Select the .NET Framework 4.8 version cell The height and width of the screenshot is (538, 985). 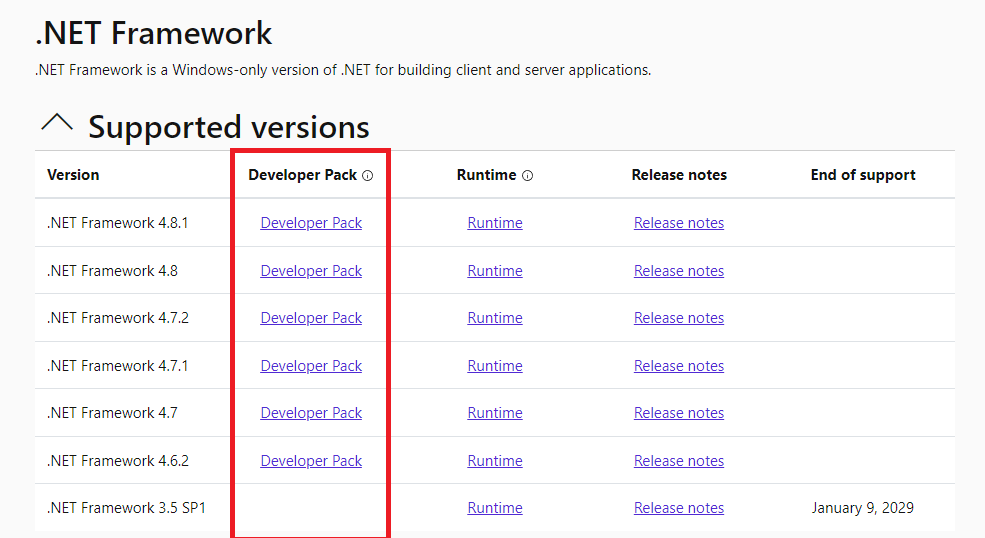(x=112, y=271)
